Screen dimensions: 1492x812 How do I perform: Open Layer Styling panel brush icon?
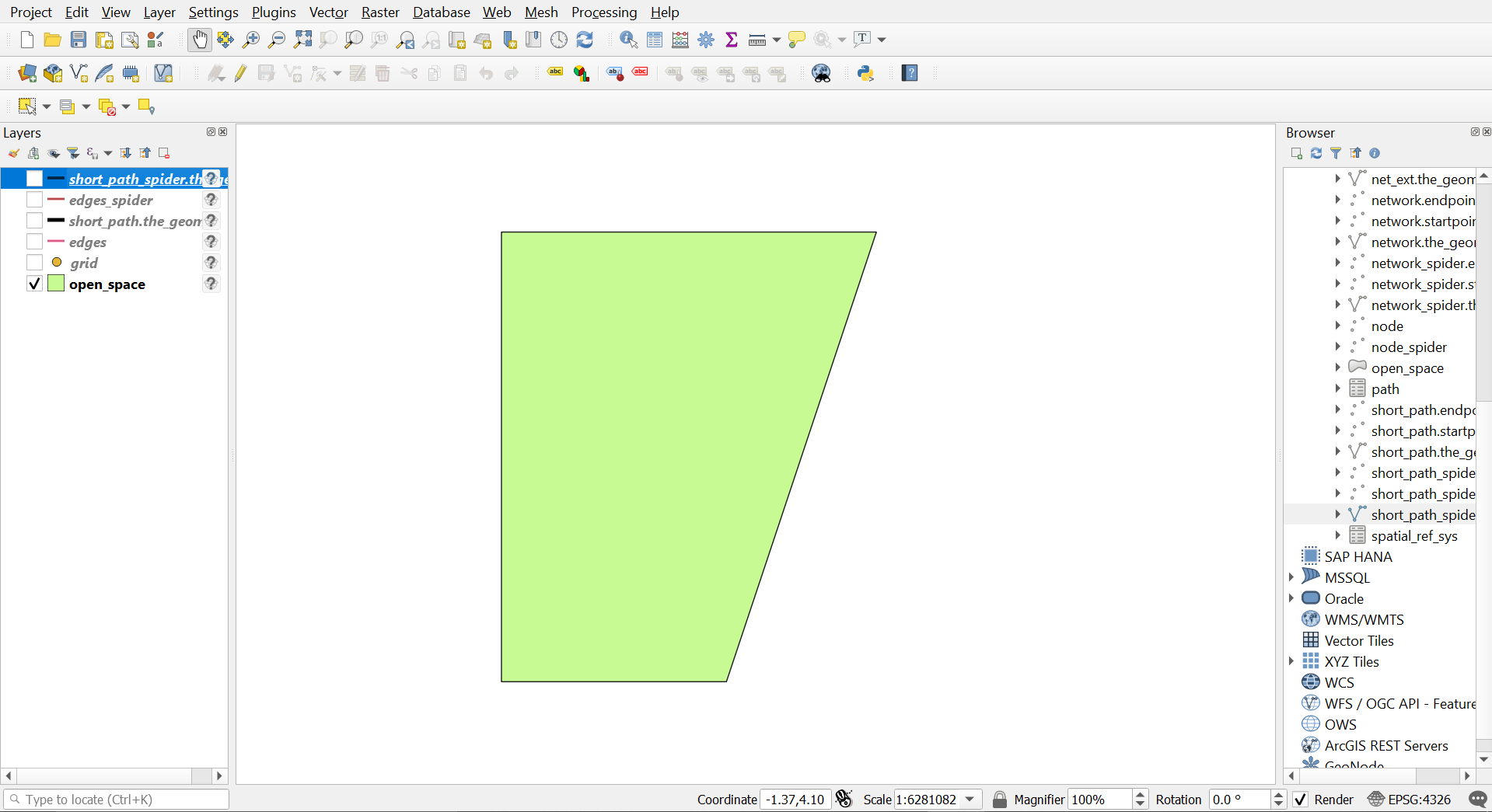point(14,153)
